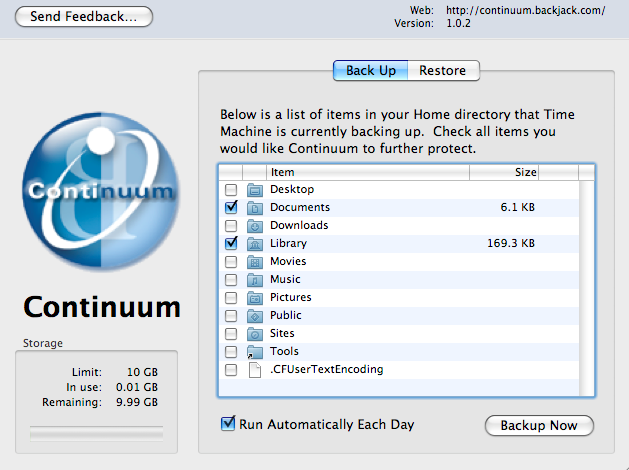The image size is (629, 470).
Task: Check the Sites checkbox
Action: [x=231, y=334]
